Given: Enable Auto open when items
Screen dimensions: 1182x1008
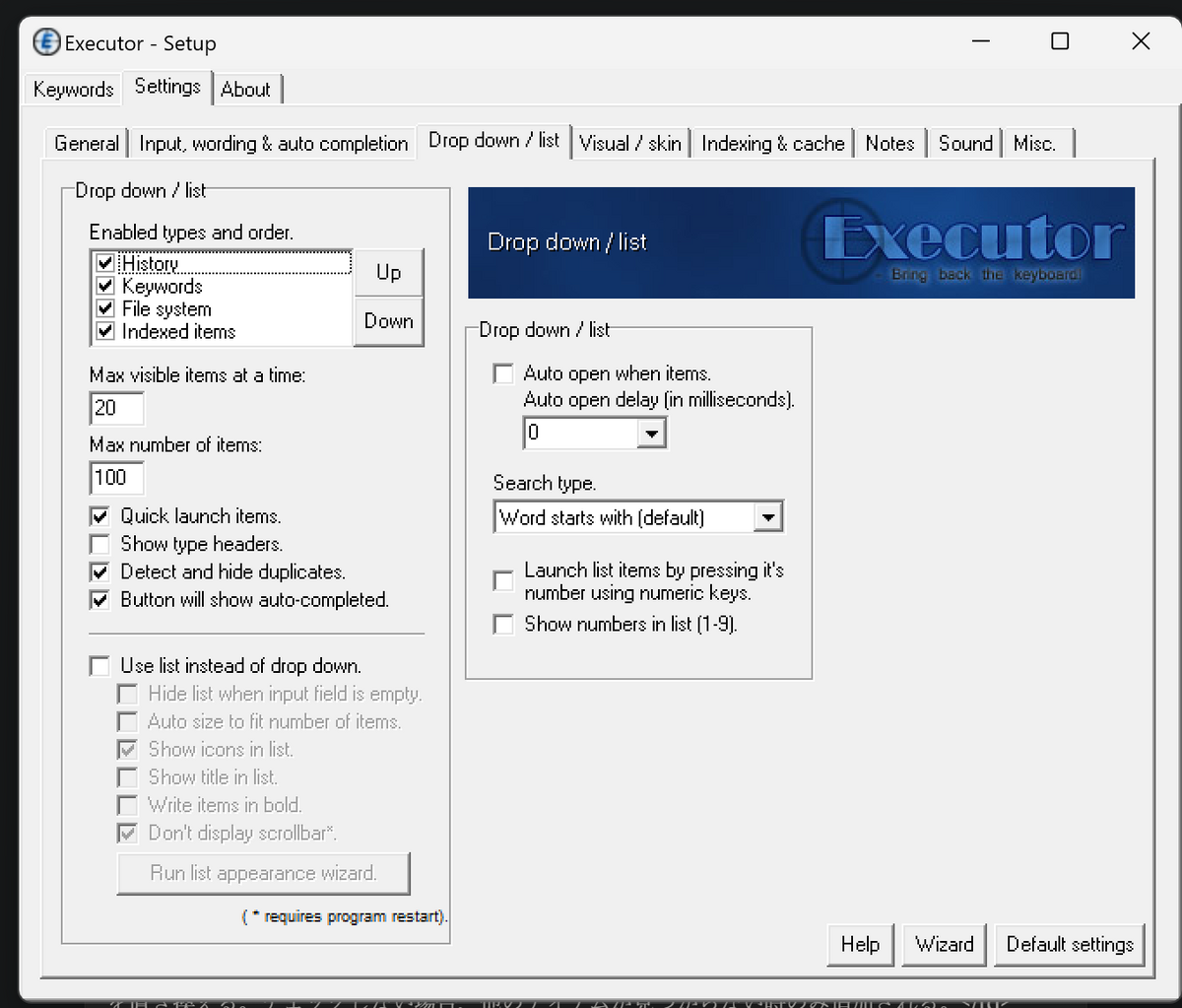Looking at the screenshot, I should tap(503, 373).
